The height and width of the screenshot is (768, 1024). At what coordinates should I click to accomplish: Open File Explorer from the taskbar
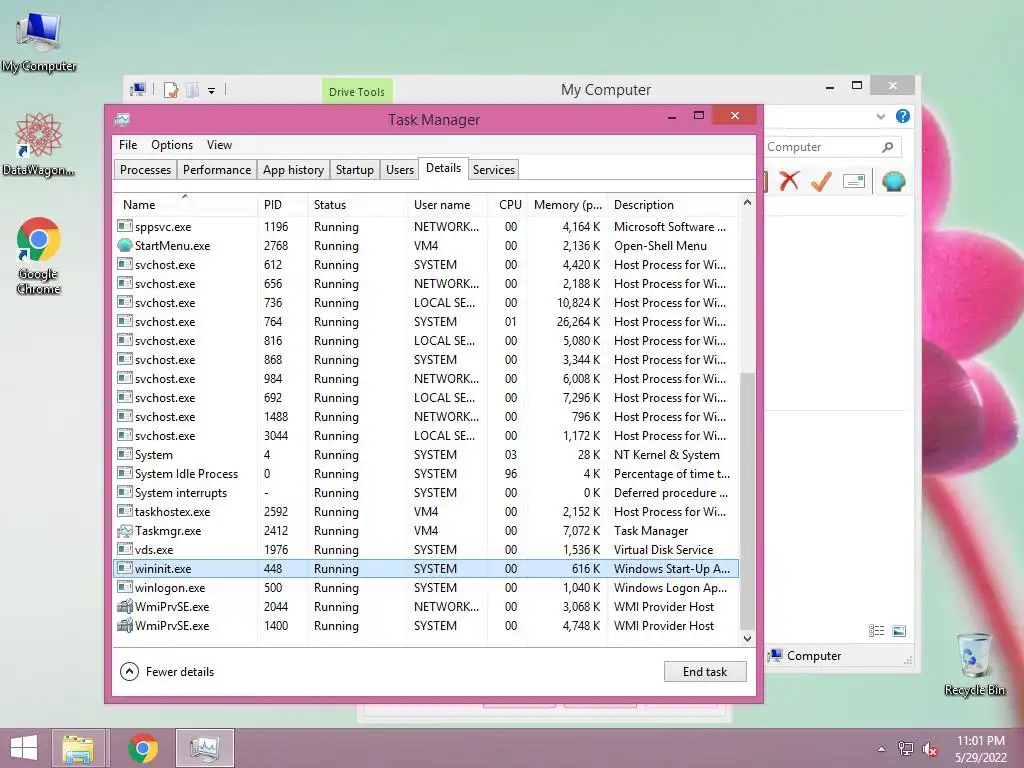[78, 748]
